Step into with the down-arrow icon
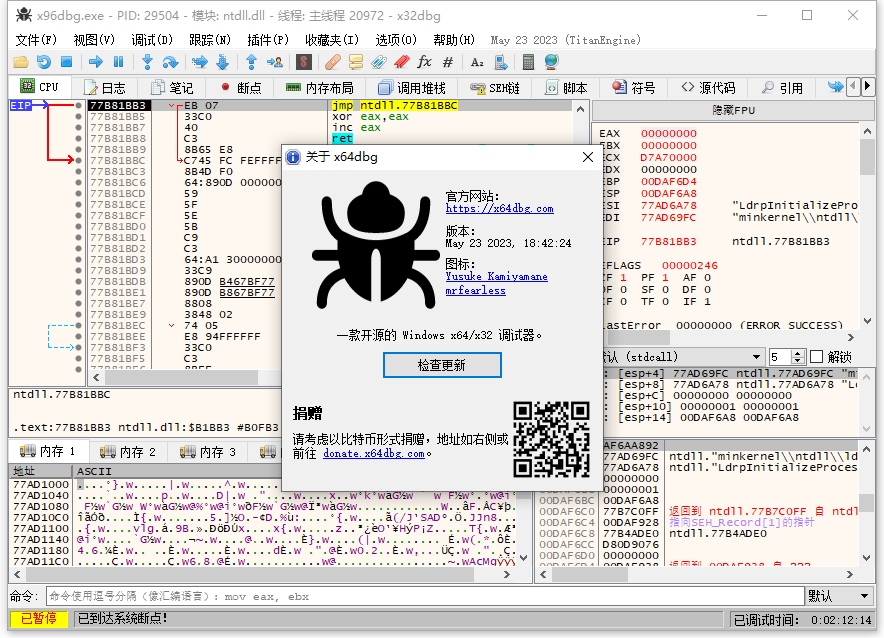The image size is (884, 638). point(147,62)
